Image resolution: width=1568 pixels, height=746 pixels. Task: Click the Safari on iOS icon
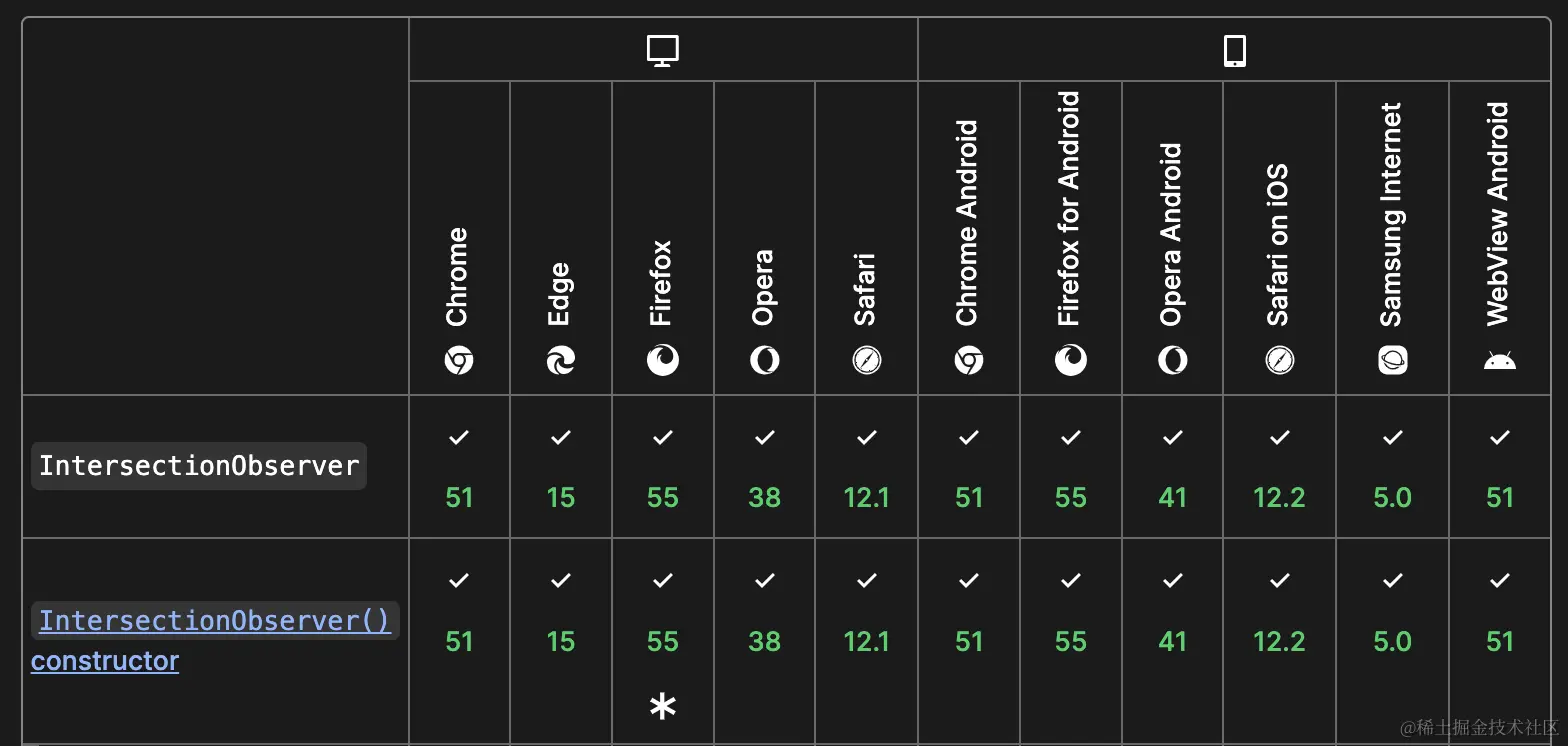[1279, 360]
